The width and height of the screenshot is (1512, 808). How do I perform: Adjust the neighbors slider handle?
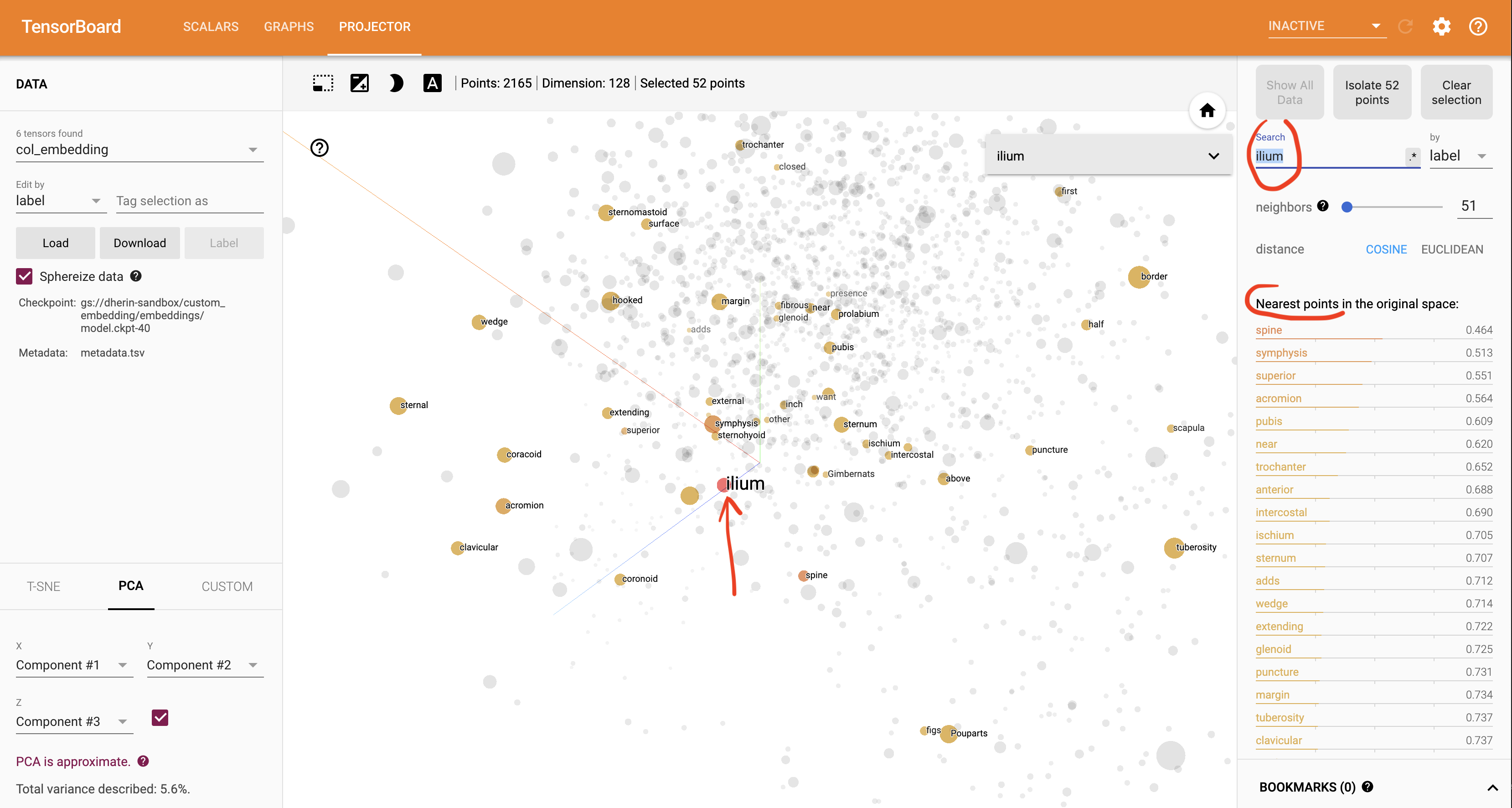click(1347, 207)
